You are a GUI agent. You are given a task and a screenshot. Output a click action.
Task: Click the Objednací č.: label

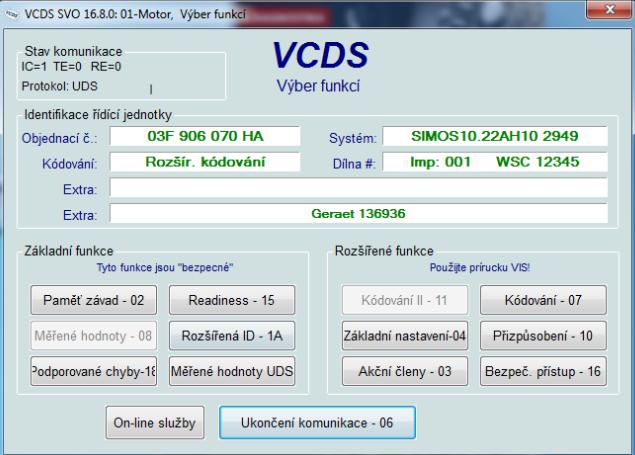[x=60, y=138]
